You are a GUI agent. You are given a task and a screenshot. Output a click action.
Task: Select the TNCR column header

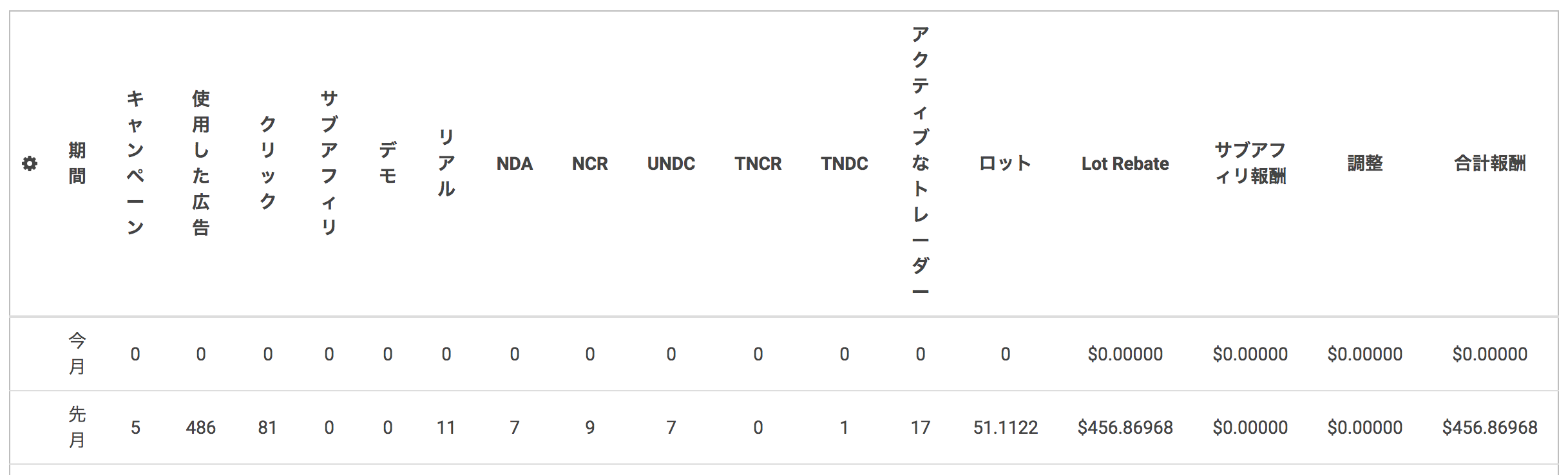coord(758,163)
